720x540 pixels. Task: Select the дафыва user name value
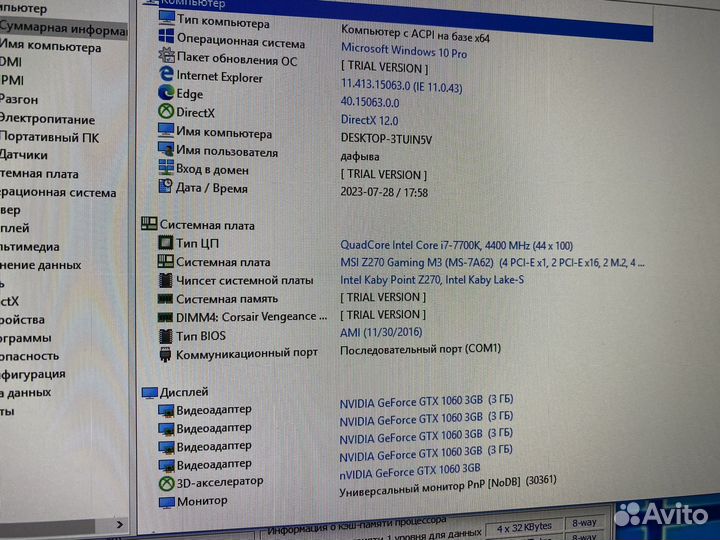360,157
